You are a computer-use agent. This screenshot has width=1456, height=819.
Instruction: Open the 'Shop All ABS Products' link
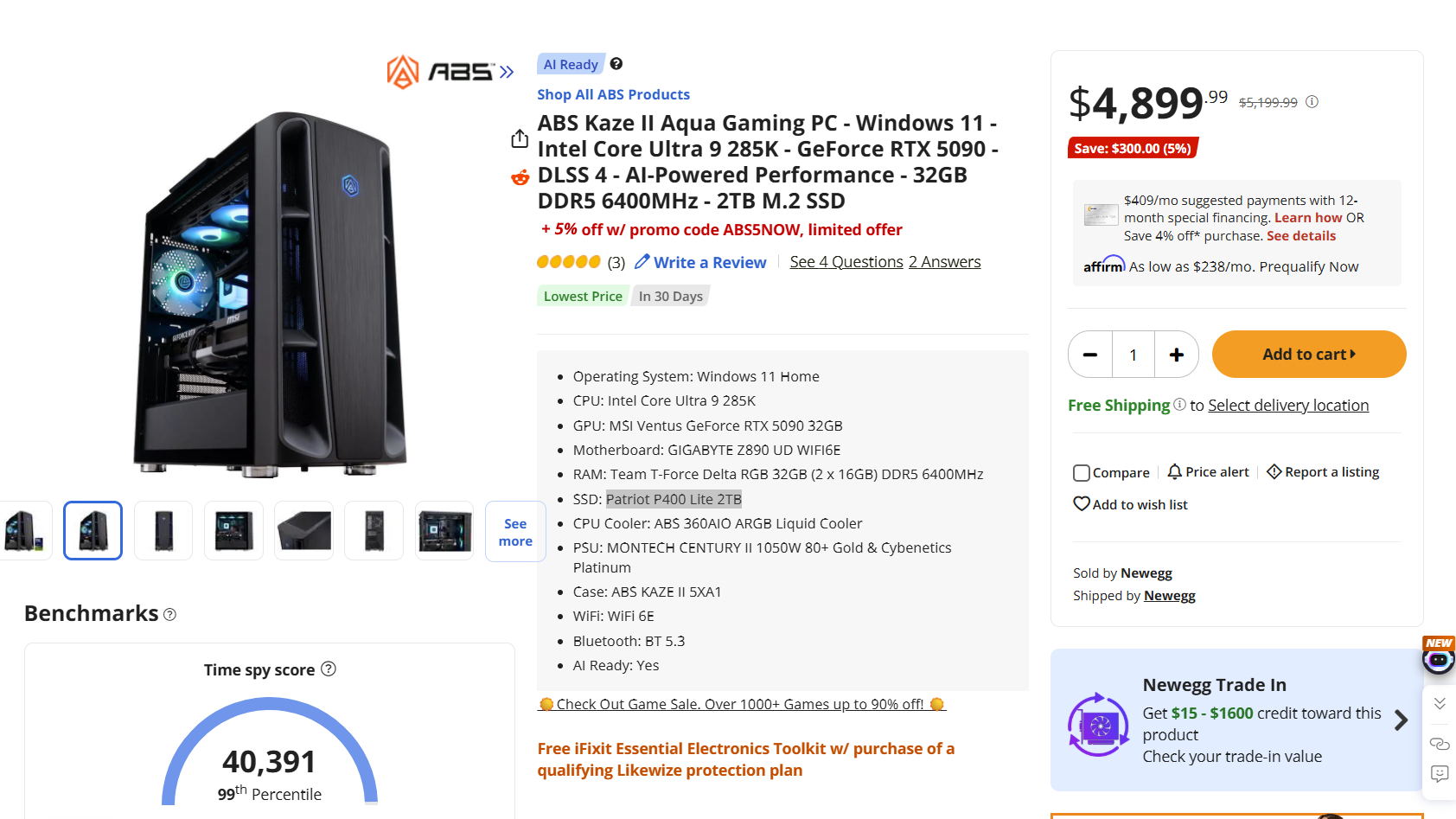point(613,94)
